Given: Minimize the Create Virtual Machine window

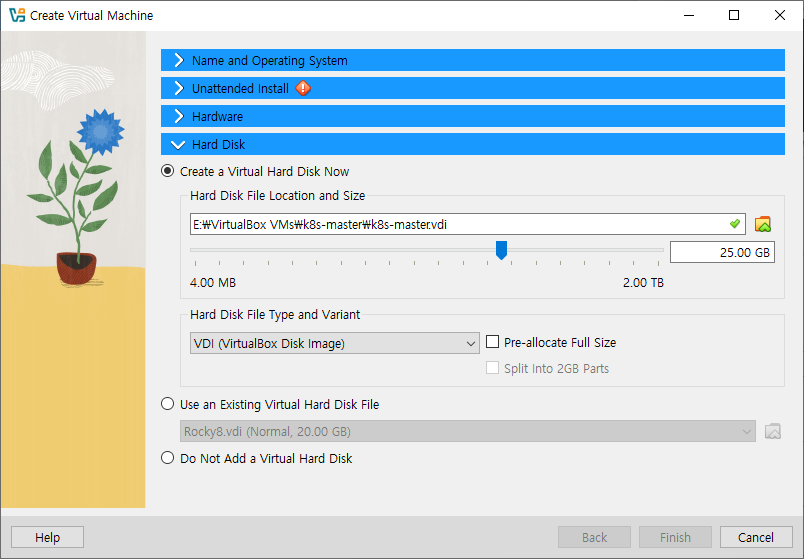Looking at the screenshot, I should [x=689, y=15].
